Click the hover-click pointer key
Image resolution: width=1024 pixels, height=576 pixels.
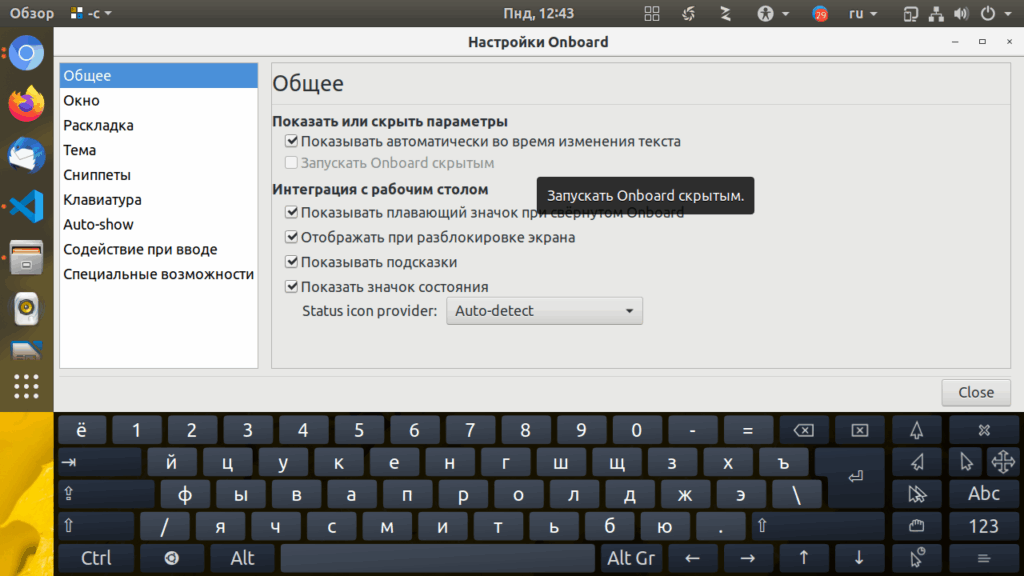917,558
